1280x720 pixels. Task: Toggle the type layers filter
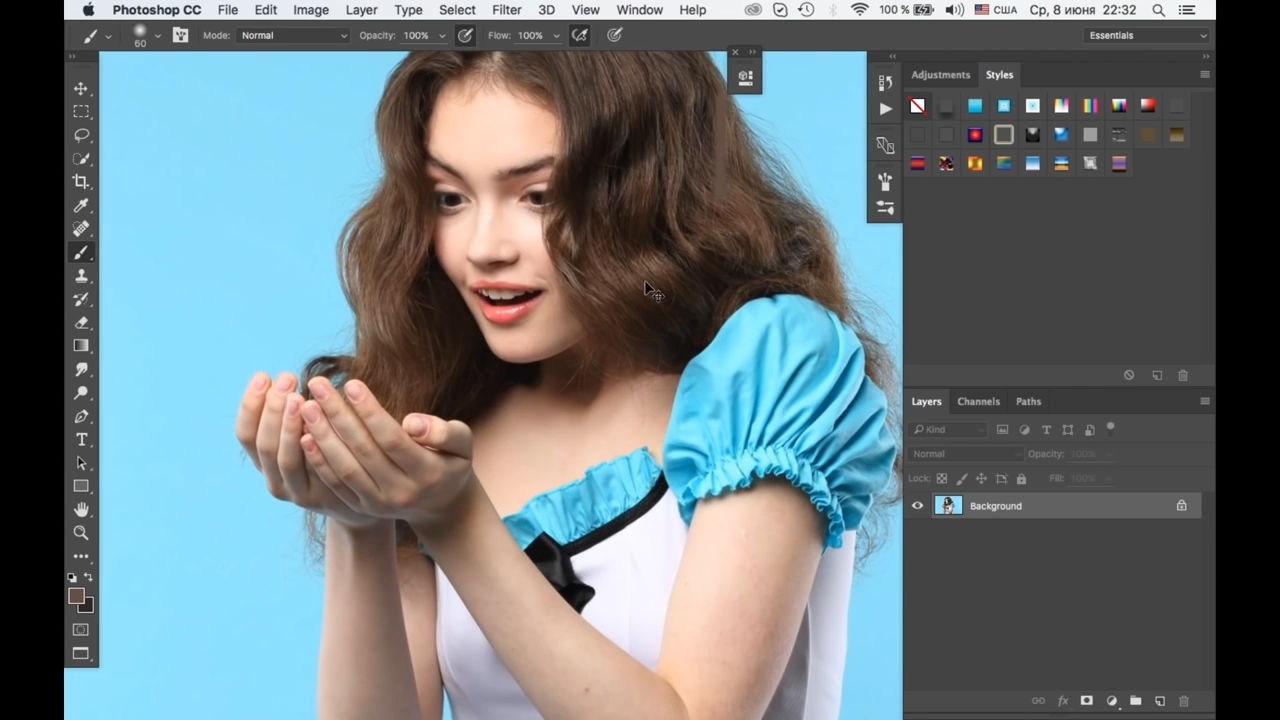tap(1046, 430)
